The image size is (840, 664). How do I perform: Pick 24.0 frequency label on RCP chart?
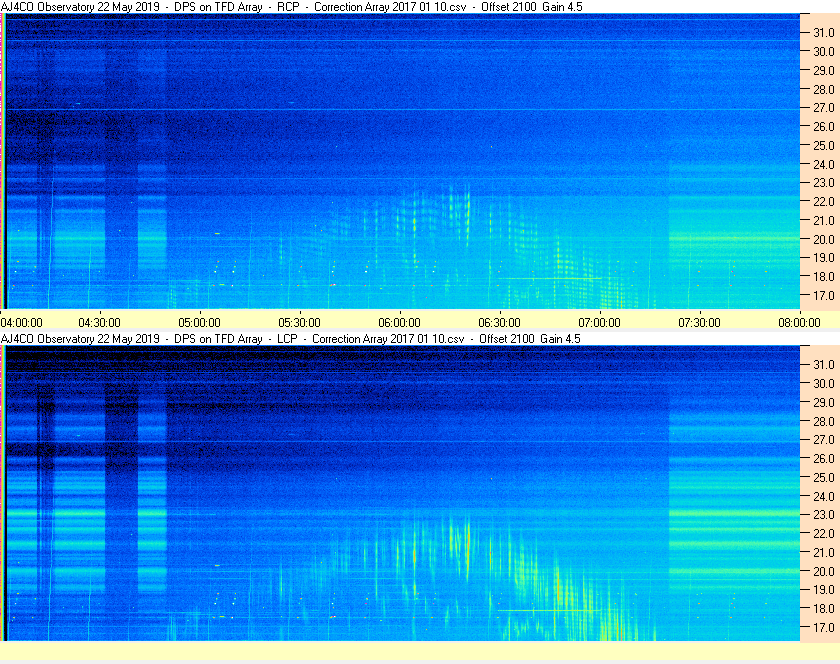point(824,164)
